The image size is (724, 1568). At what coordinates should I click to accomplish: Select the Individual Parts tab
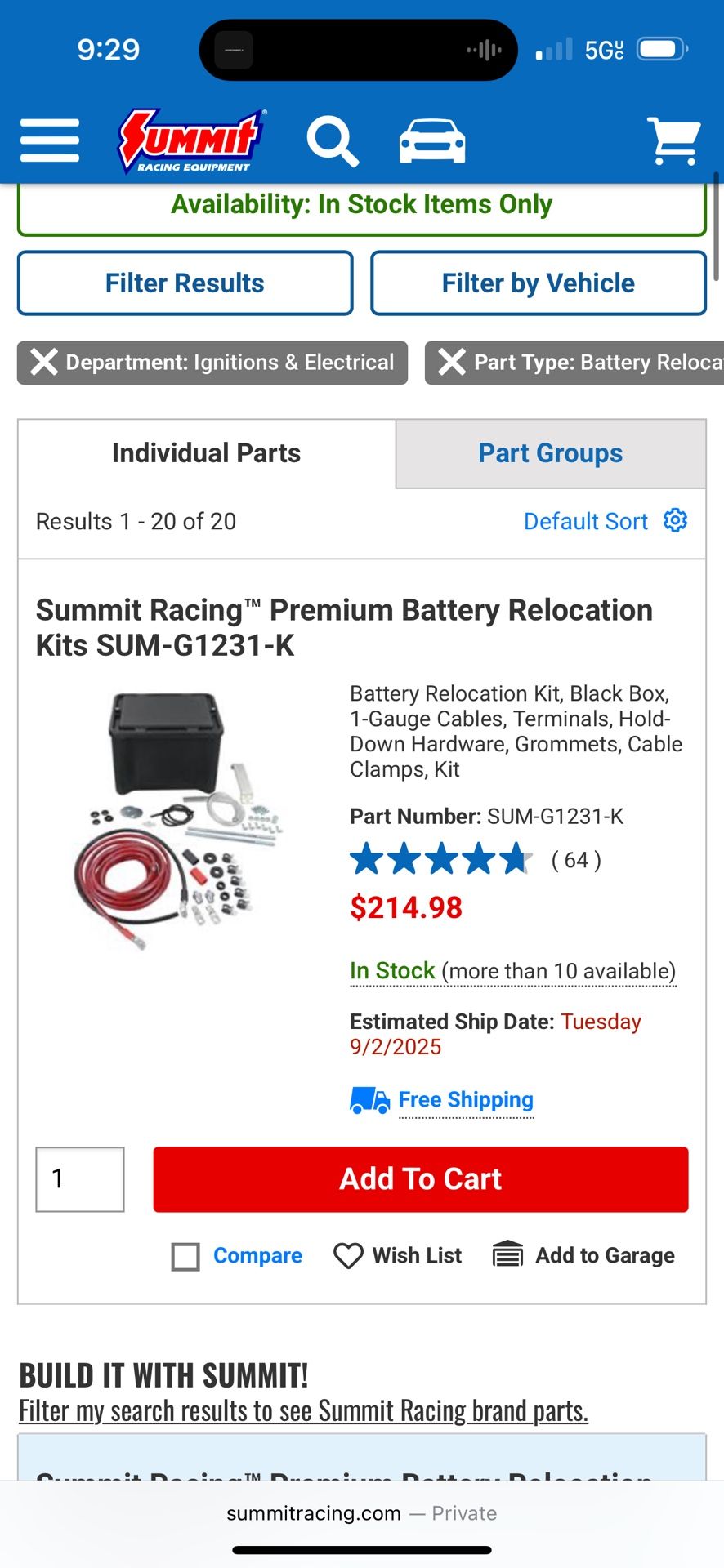207,453
